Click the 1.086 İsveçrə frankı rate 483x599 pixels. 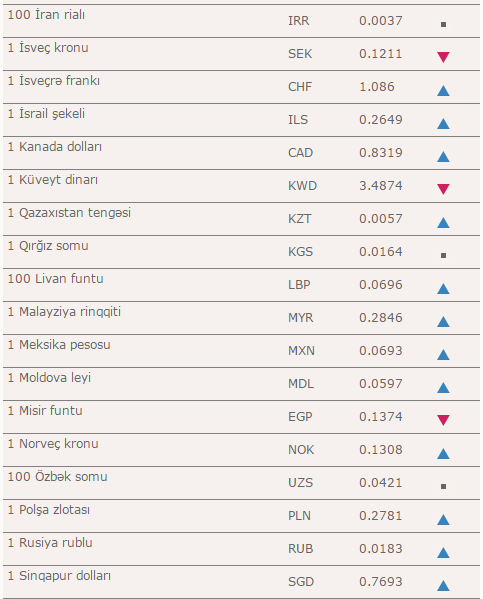pos(377,87)
